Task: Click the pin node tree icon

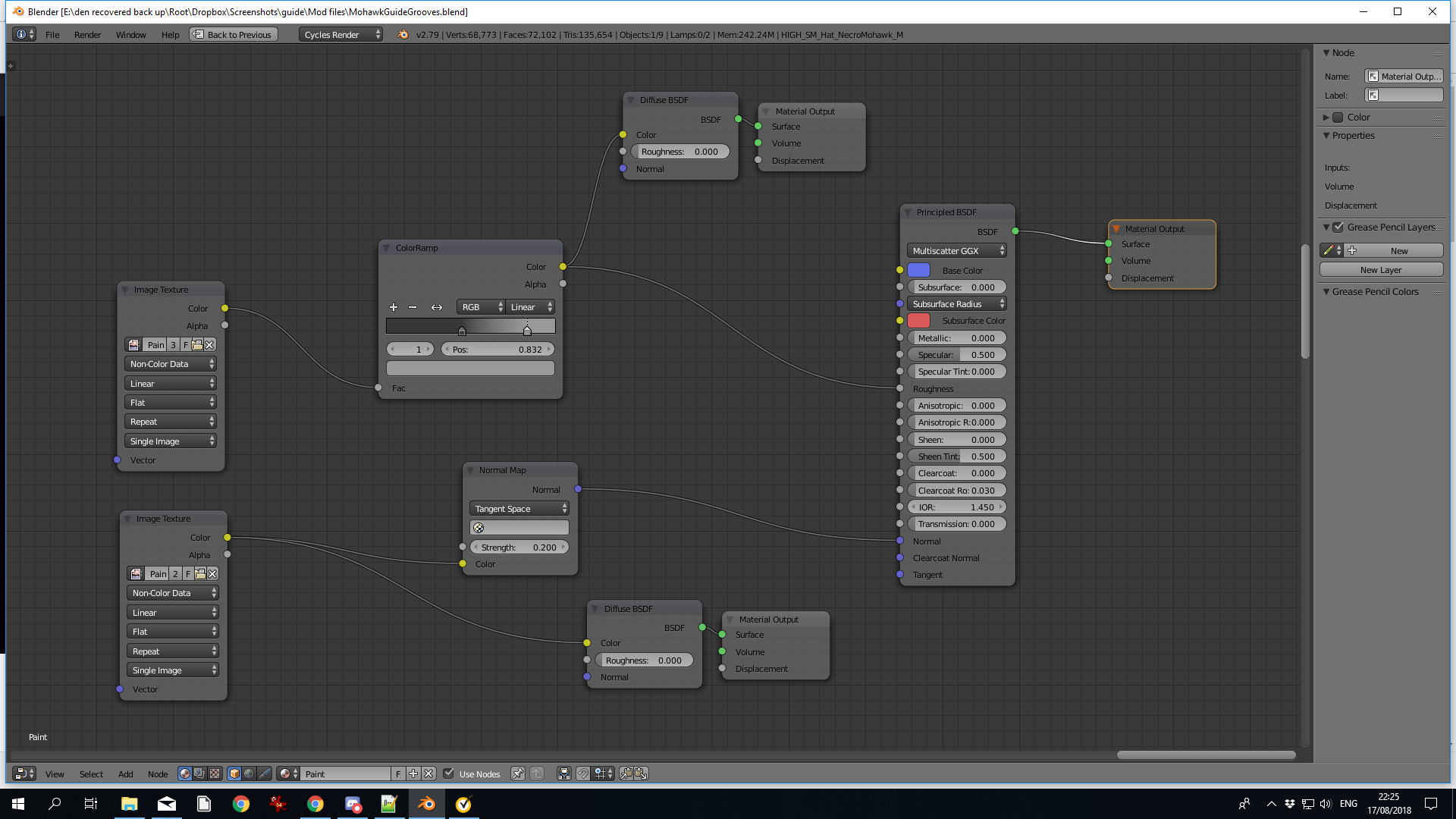Action: click(518, 773)
